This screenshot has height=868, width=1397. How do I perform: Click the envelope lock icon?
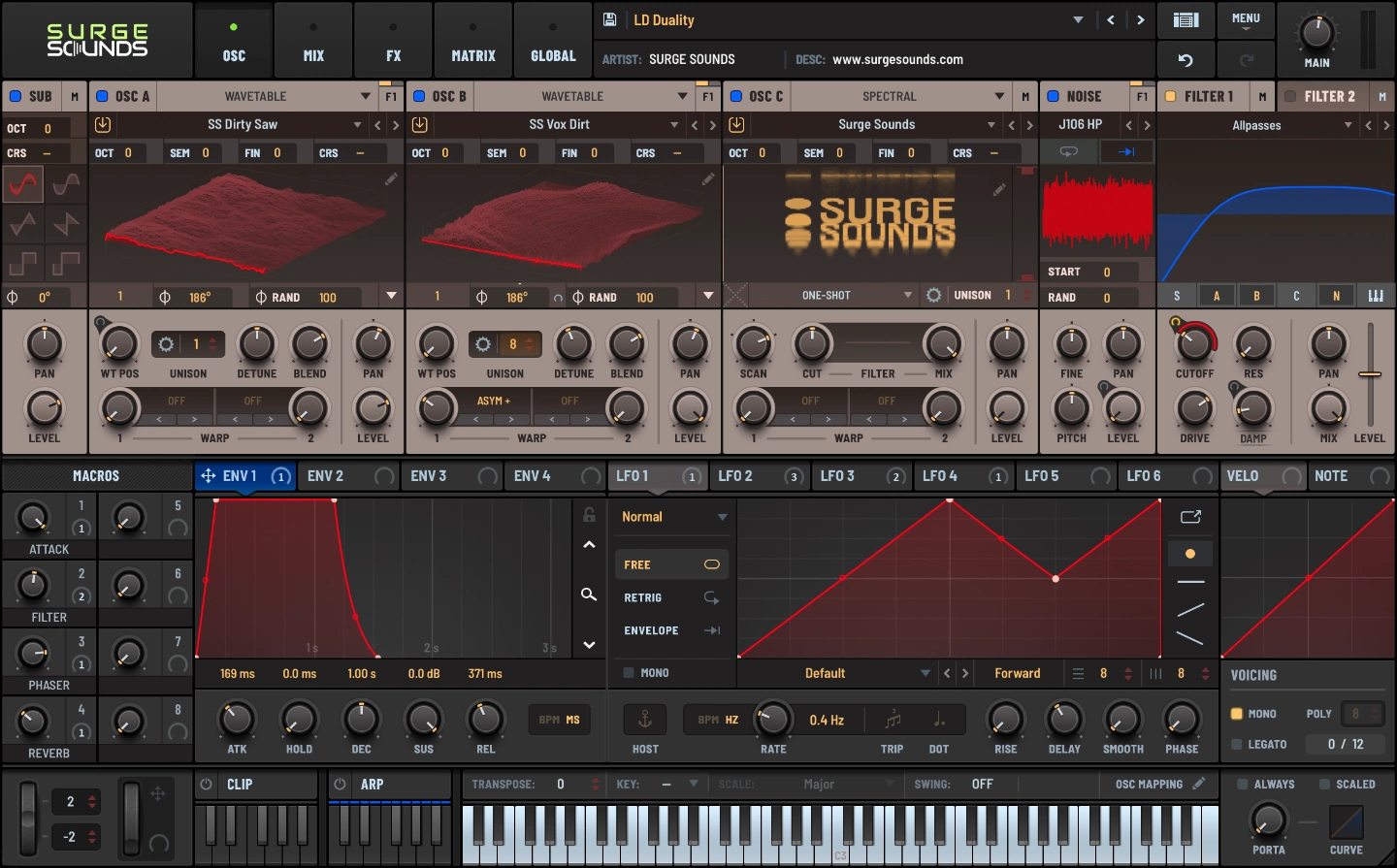[x=589, y=514]
